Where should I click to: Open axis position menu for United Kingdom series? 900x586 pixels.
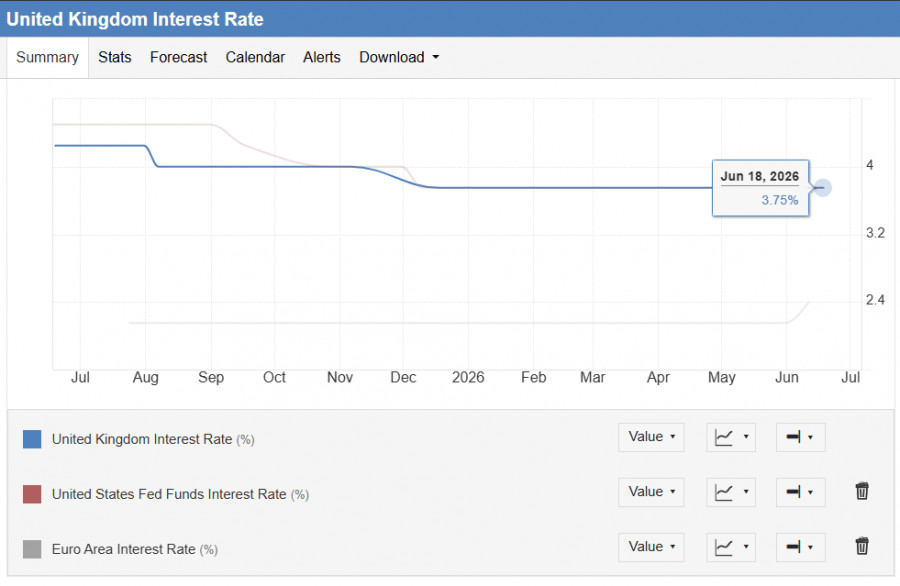point(800,437)
